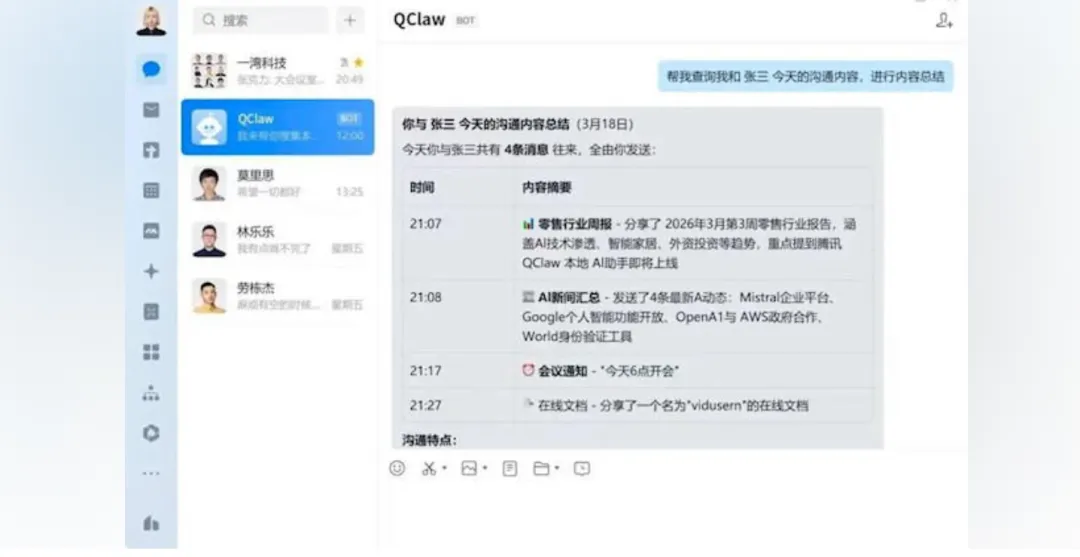Click the send image icon
This screenshot has width=1080, height=557.
click(469, 468)
